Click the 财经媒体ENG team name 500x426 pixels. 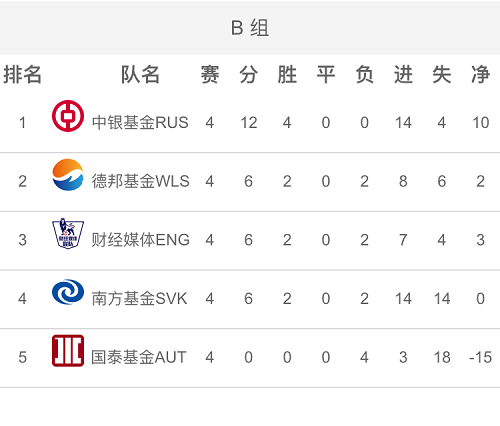point(141,240)
